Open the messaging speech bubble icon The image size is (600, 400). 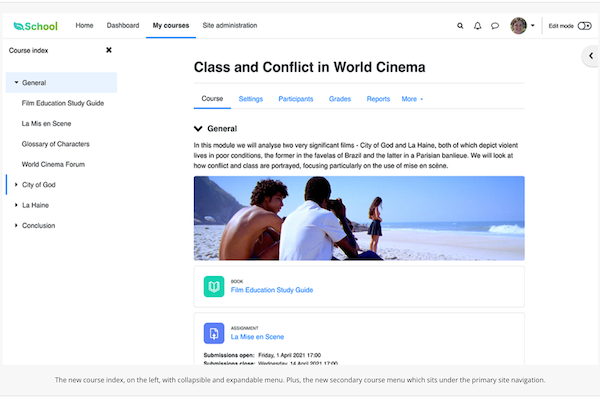coord(495,25)
